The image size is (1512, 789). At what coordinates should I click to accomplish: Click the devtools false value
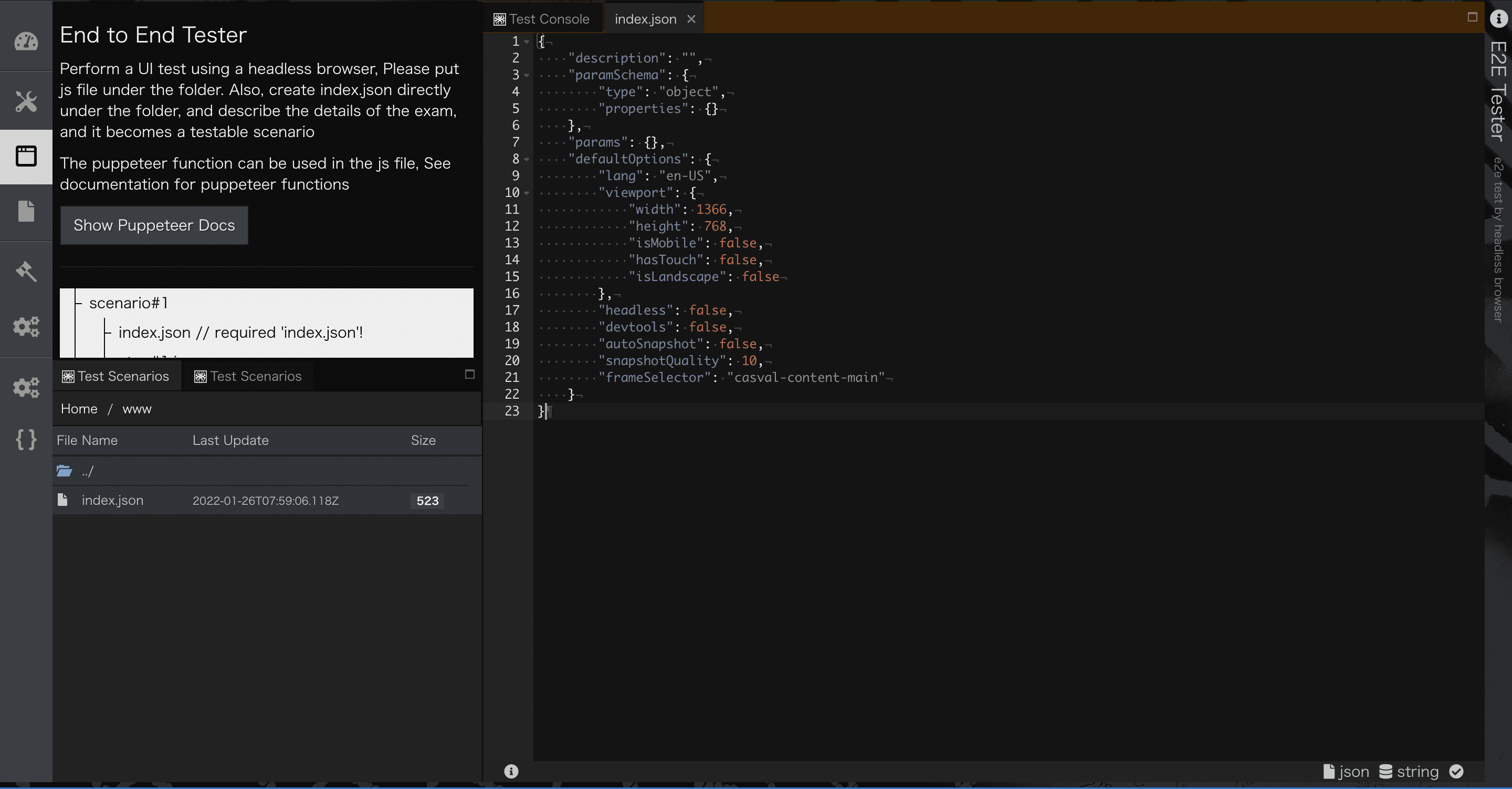[x=707, y=327]
